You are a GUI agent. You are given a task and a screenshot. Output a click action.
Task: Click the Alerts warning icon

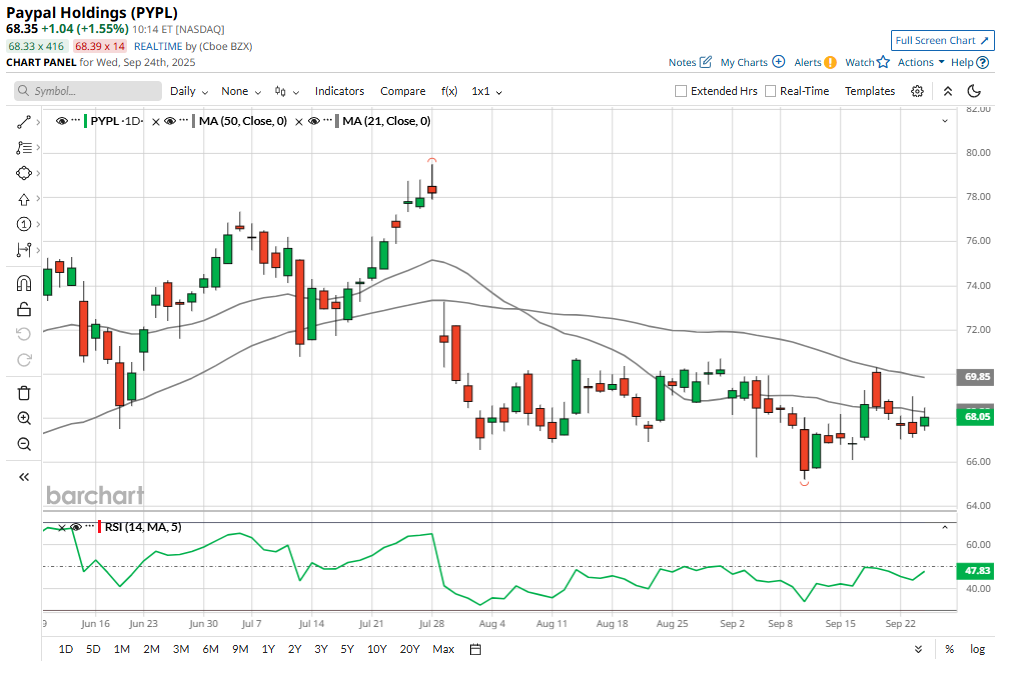(x=830, y=62)
